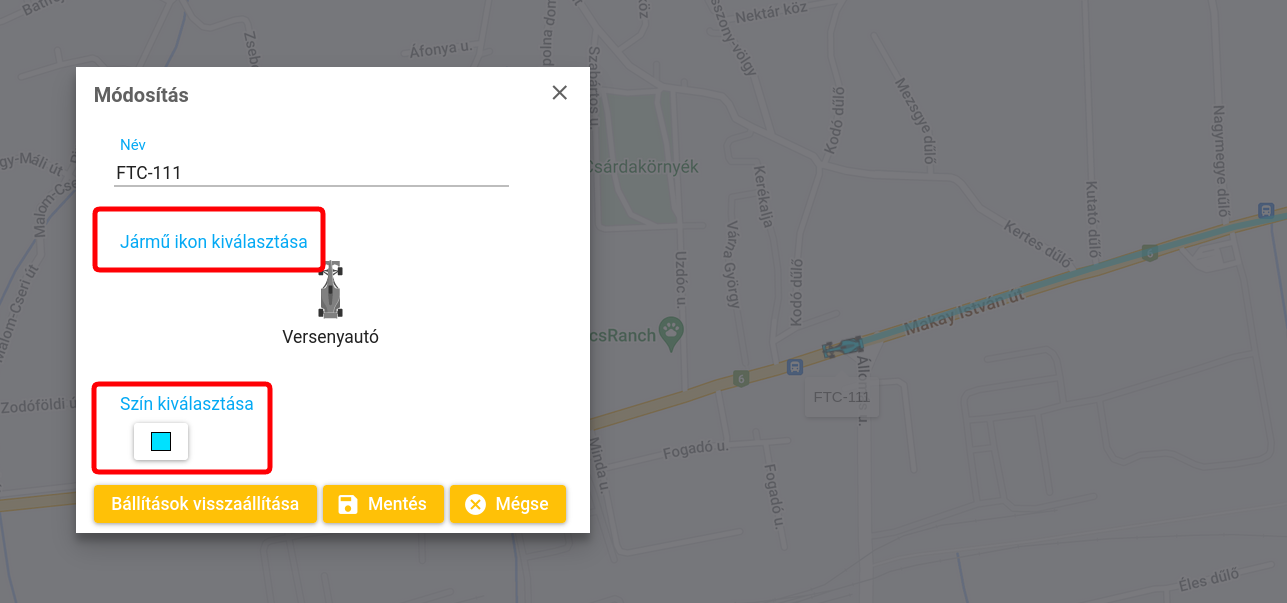Click the Szín kiválasztása label
Screen dimensions: 1287x603
click(186, 404)
